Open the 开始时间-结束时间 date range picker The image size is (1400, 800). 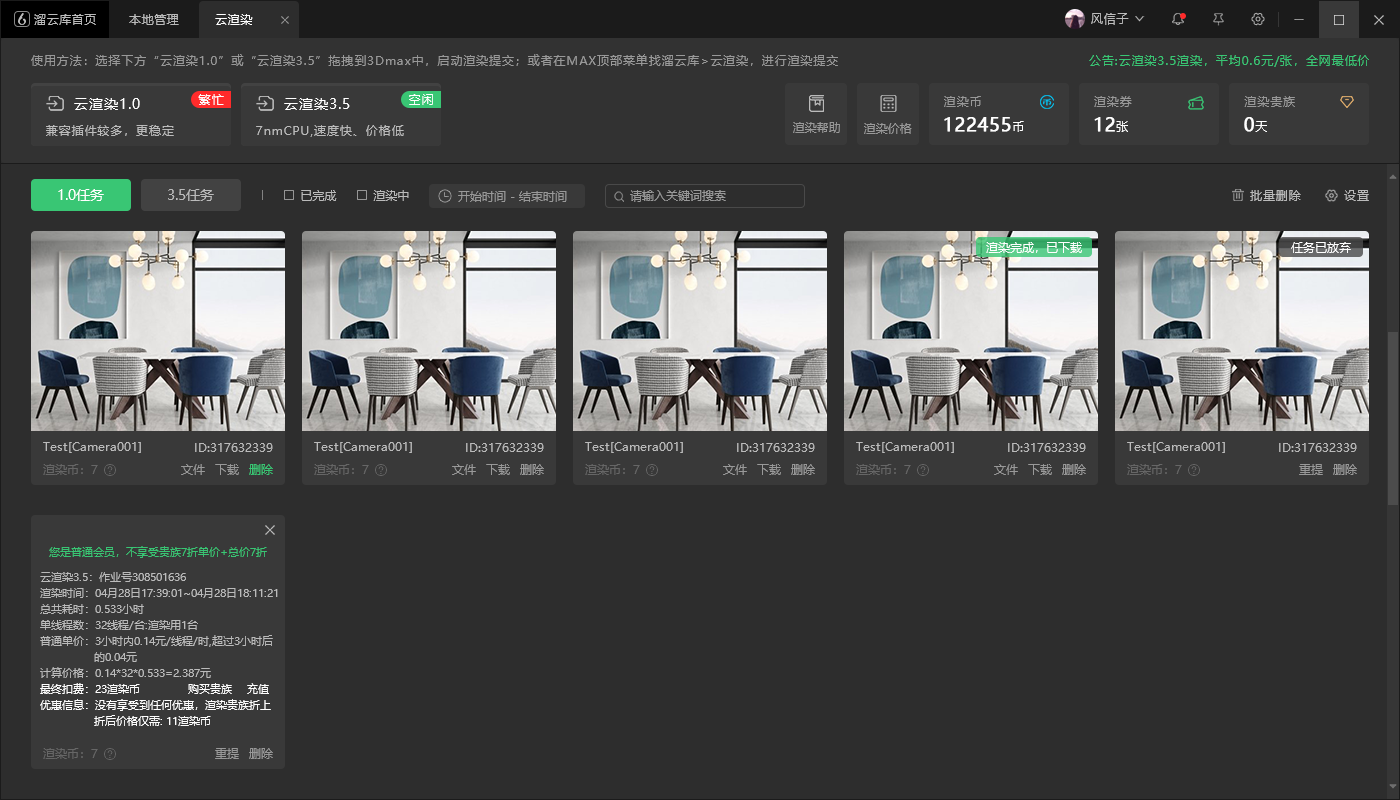[507, 196]
